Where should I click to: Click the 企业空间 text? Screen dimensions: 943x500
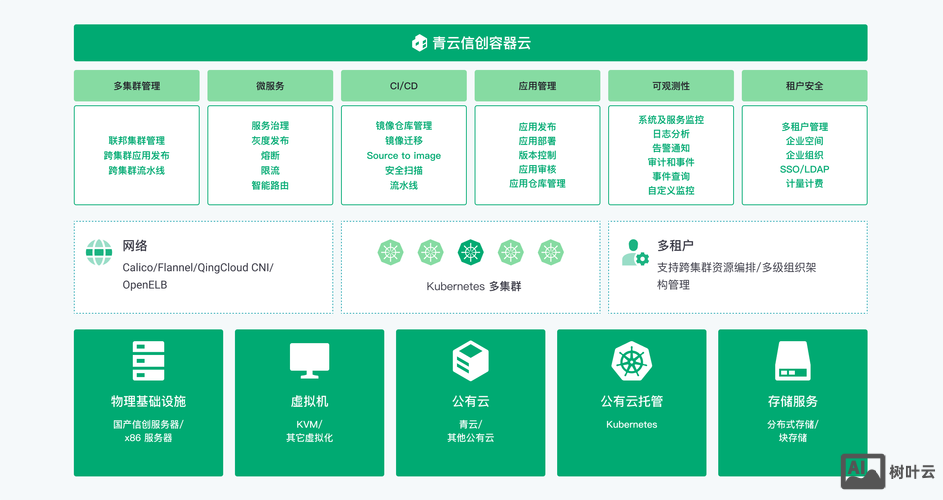pyautogui.click(x=804, y=141)
